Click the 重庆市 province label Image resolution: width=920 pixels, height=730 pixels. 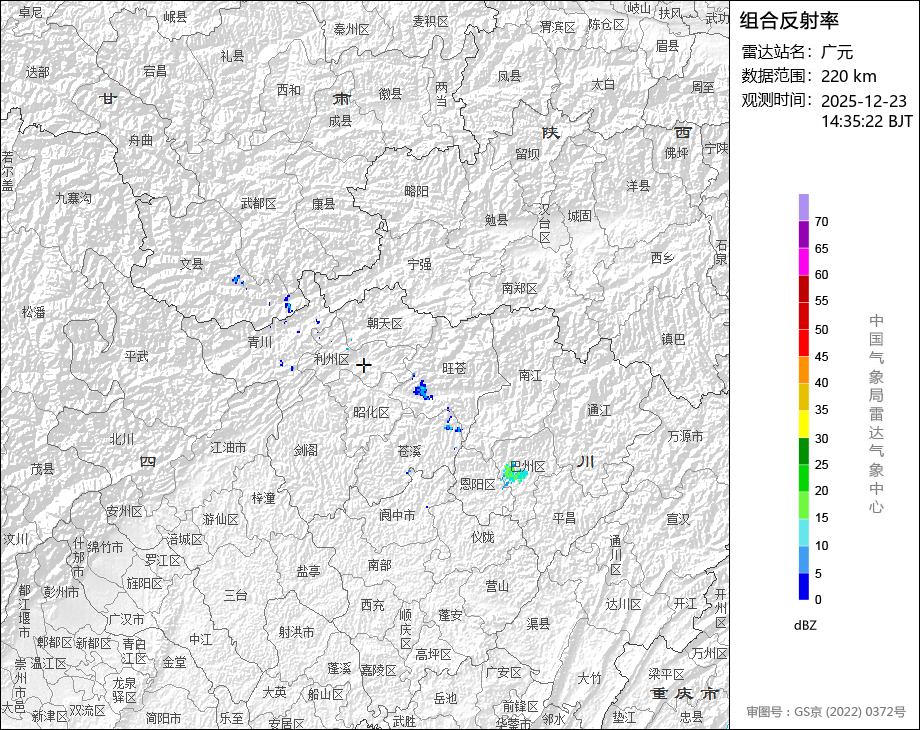(684, 694)
